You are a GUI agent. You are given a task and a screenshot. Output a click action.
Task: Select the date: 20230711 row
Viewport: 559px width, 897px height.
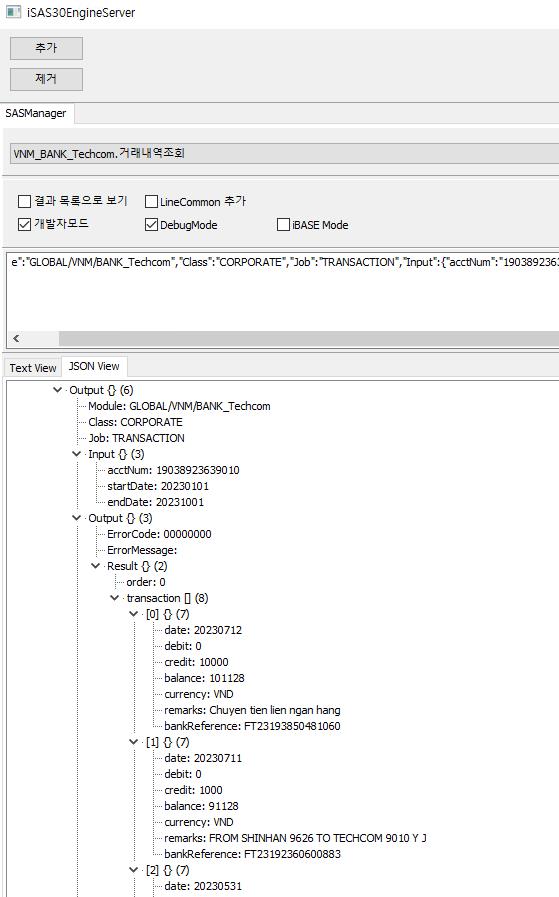point(203,759)
